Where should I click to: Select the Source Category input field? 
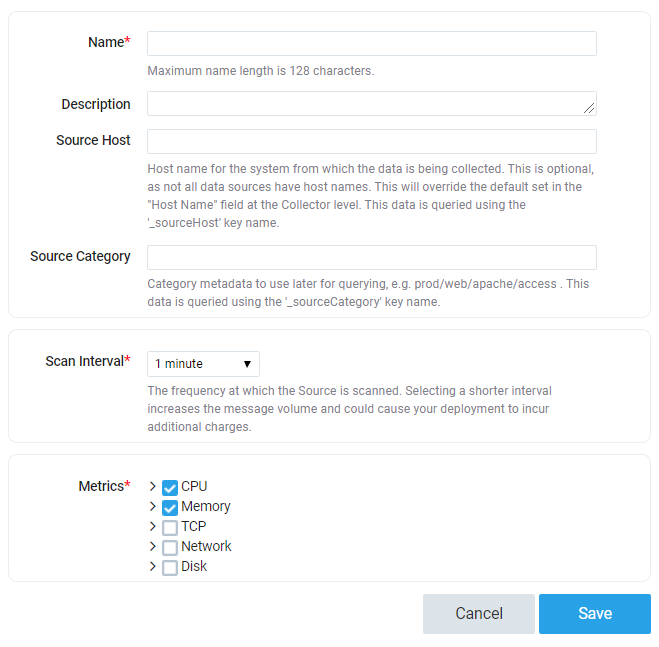tap(371, 257)
